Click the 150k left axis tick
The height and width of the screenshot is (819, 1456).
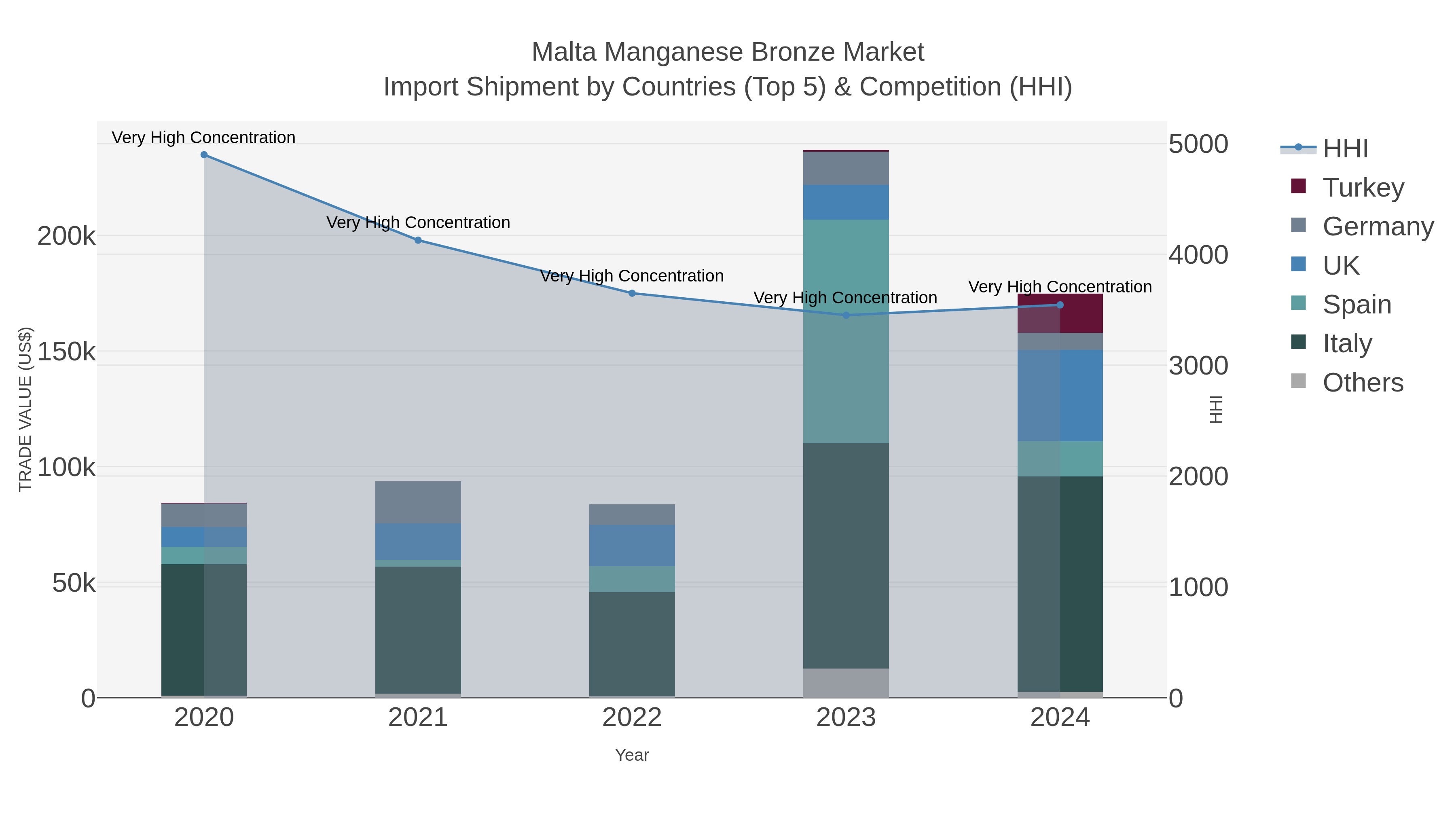pos(67,351)
